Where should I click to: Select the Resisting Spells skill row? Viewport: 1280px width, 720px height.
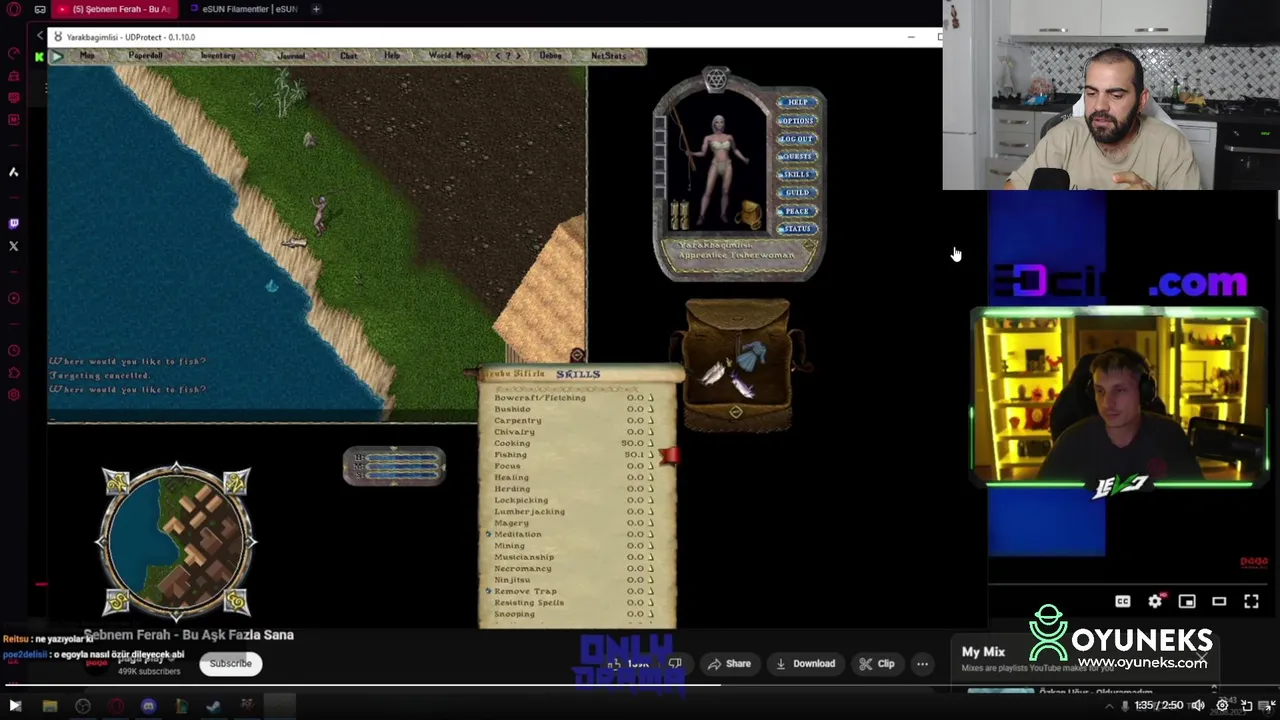572,603
